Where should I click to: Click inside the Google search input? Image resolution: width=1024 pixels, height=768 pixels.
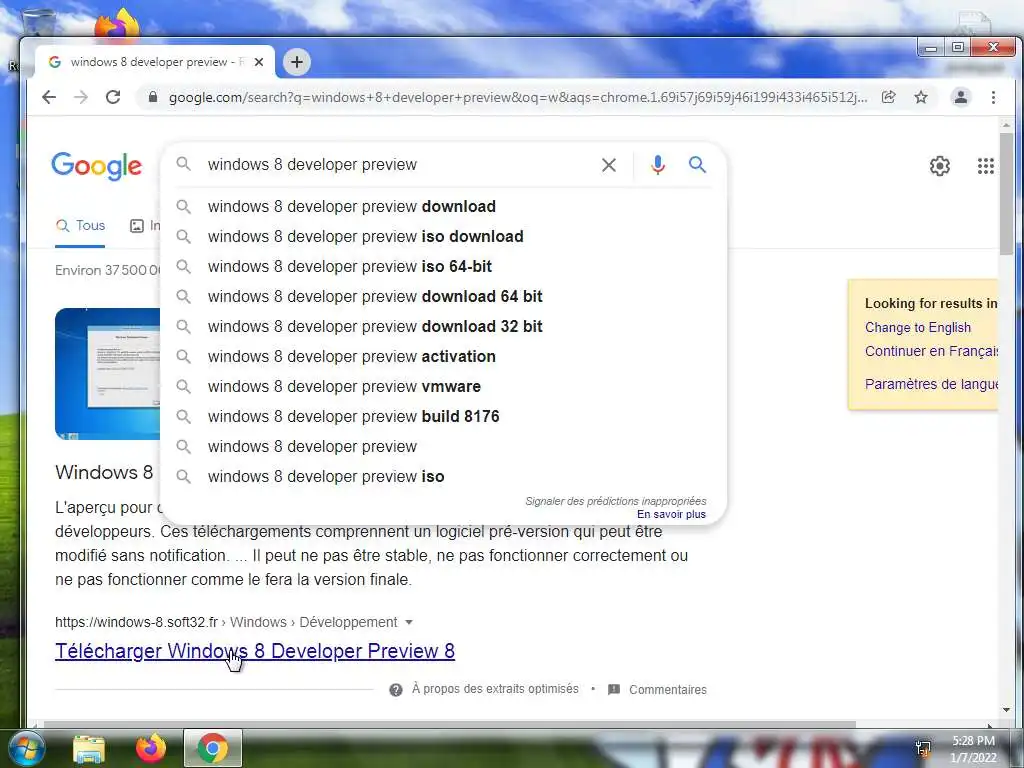[x=398, y=165]
